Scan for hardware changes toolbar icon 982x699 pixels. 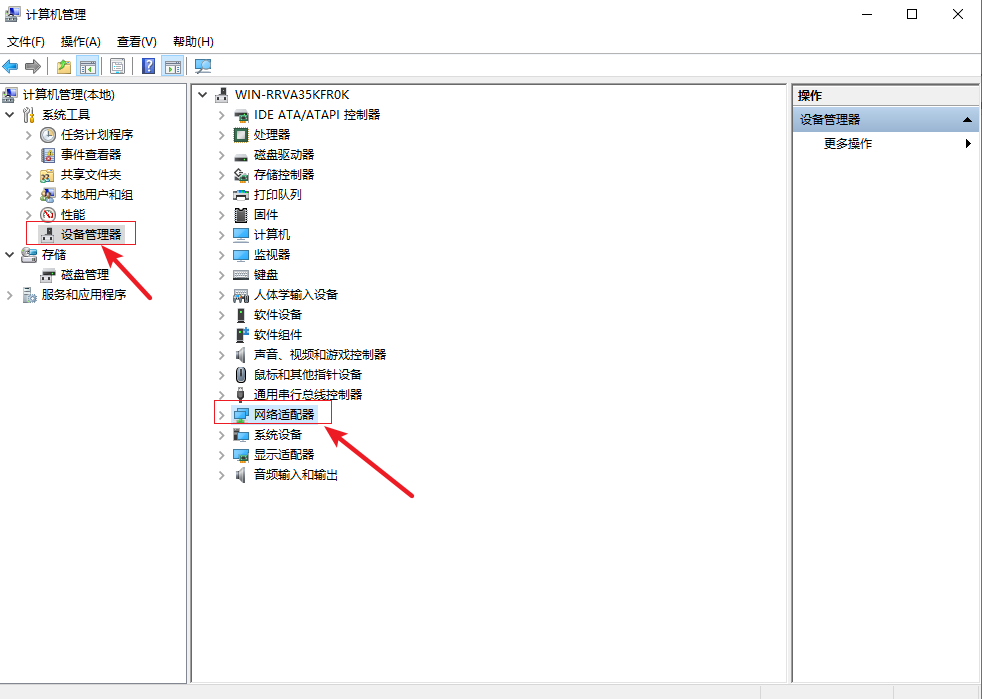pos(203,67)
